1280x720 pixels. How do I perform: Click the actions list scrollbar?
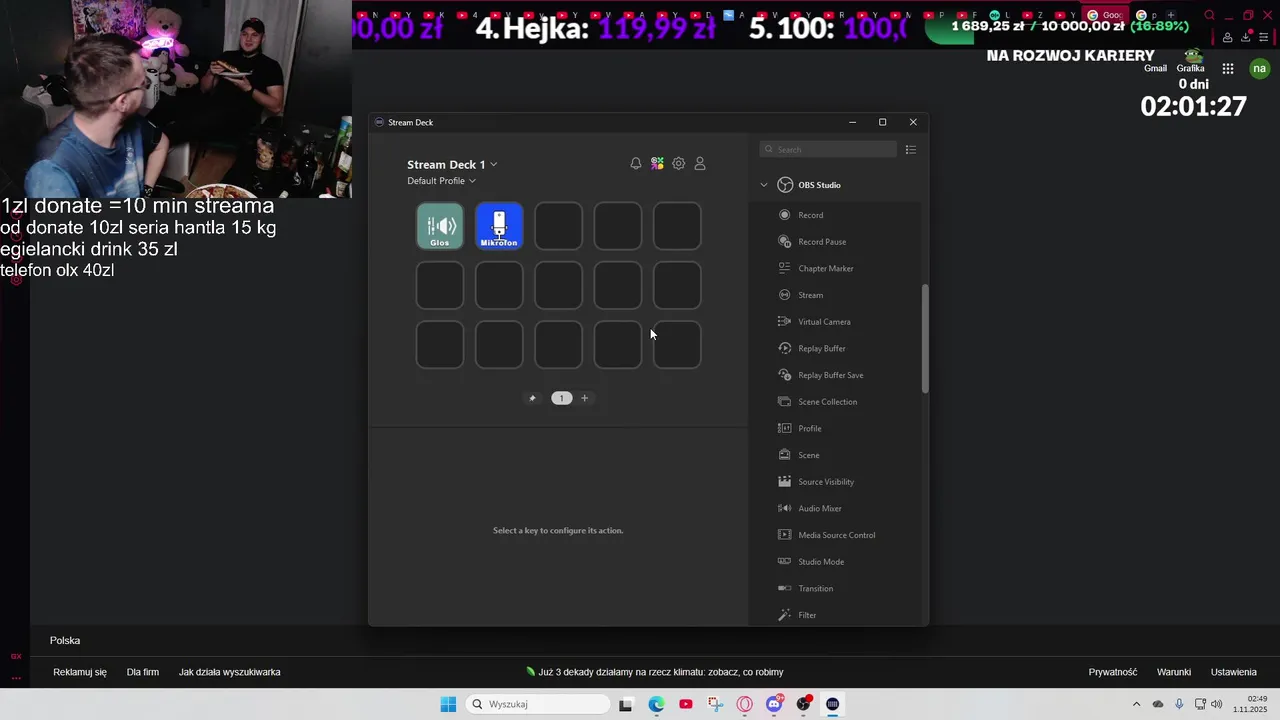tap(925, 338)
